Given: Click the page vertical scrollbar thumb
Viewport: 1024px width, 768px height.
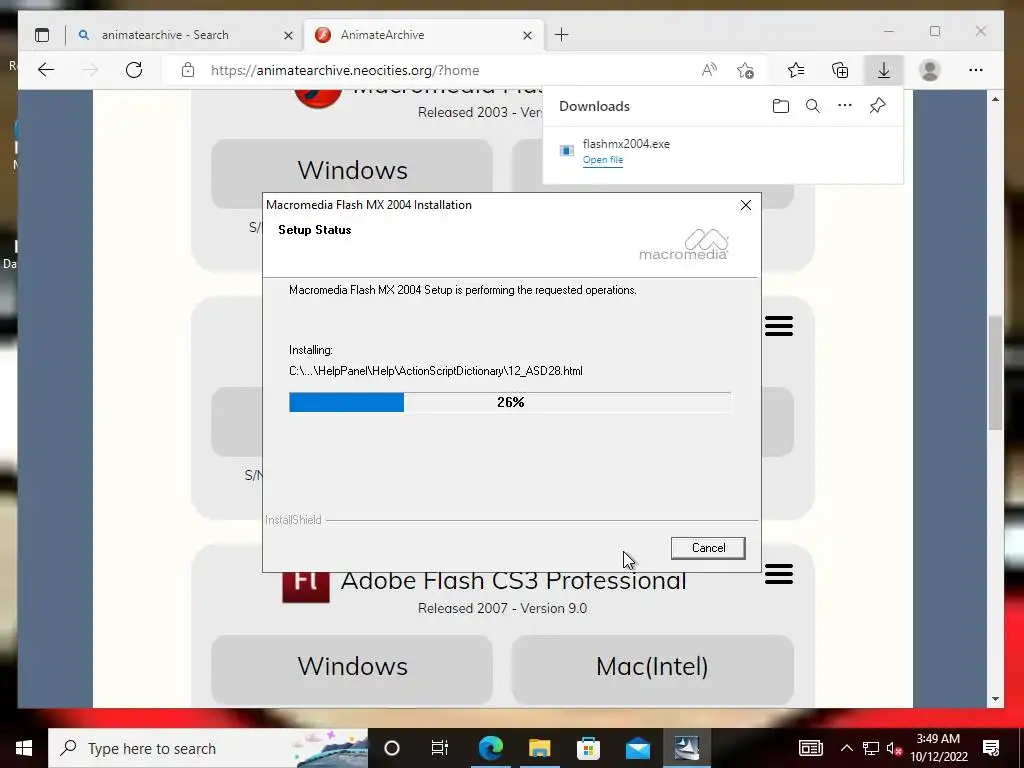Looking at the screenshot, I should coord(995,373).
